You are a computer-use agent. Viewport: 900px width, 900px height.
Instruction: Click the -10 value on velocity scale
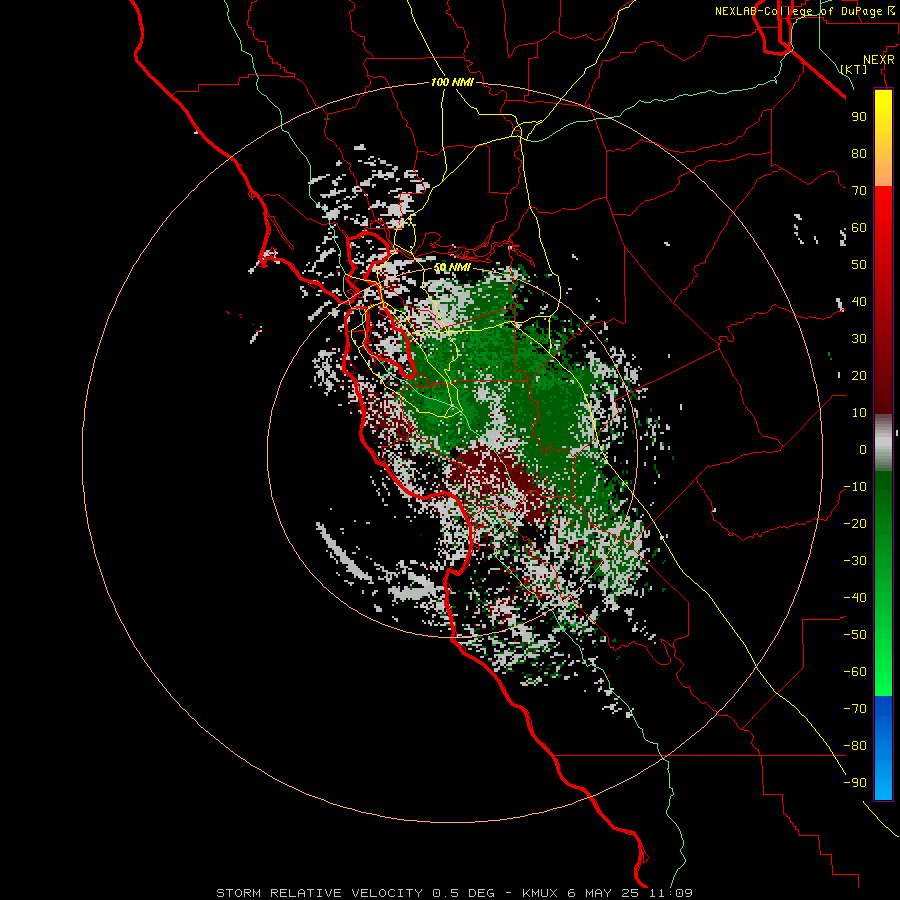pos(855,487)
